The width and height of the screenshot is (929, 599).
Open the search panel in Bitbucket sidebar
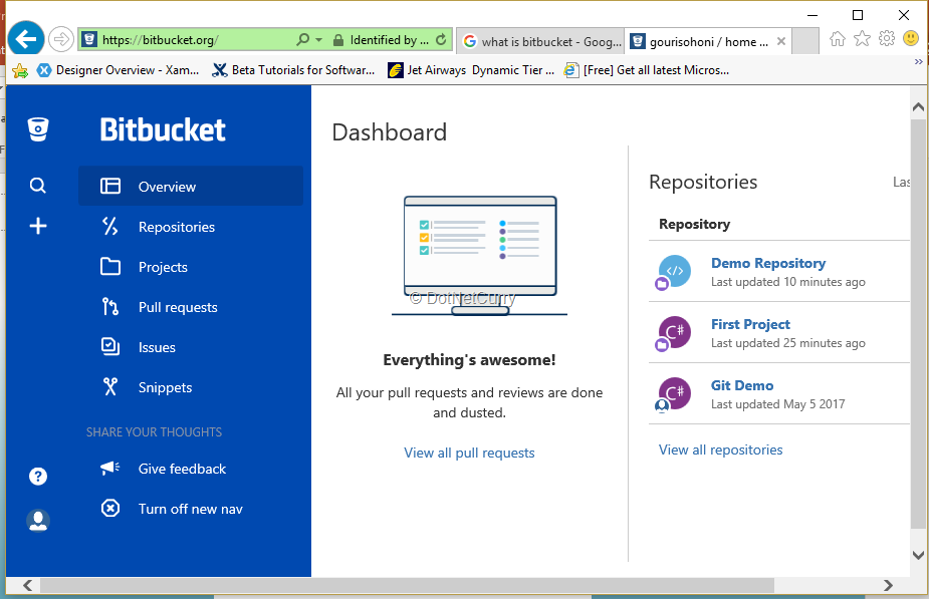click(x=37, y=185)
